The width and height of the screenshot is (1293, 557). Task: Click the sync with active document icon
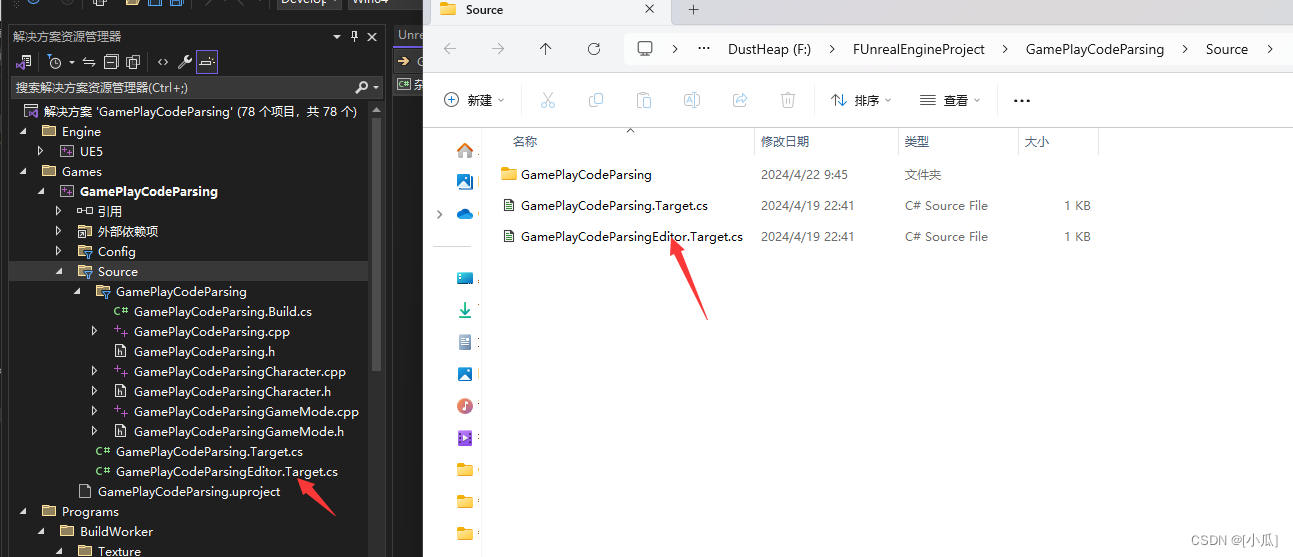coord(88,62)
